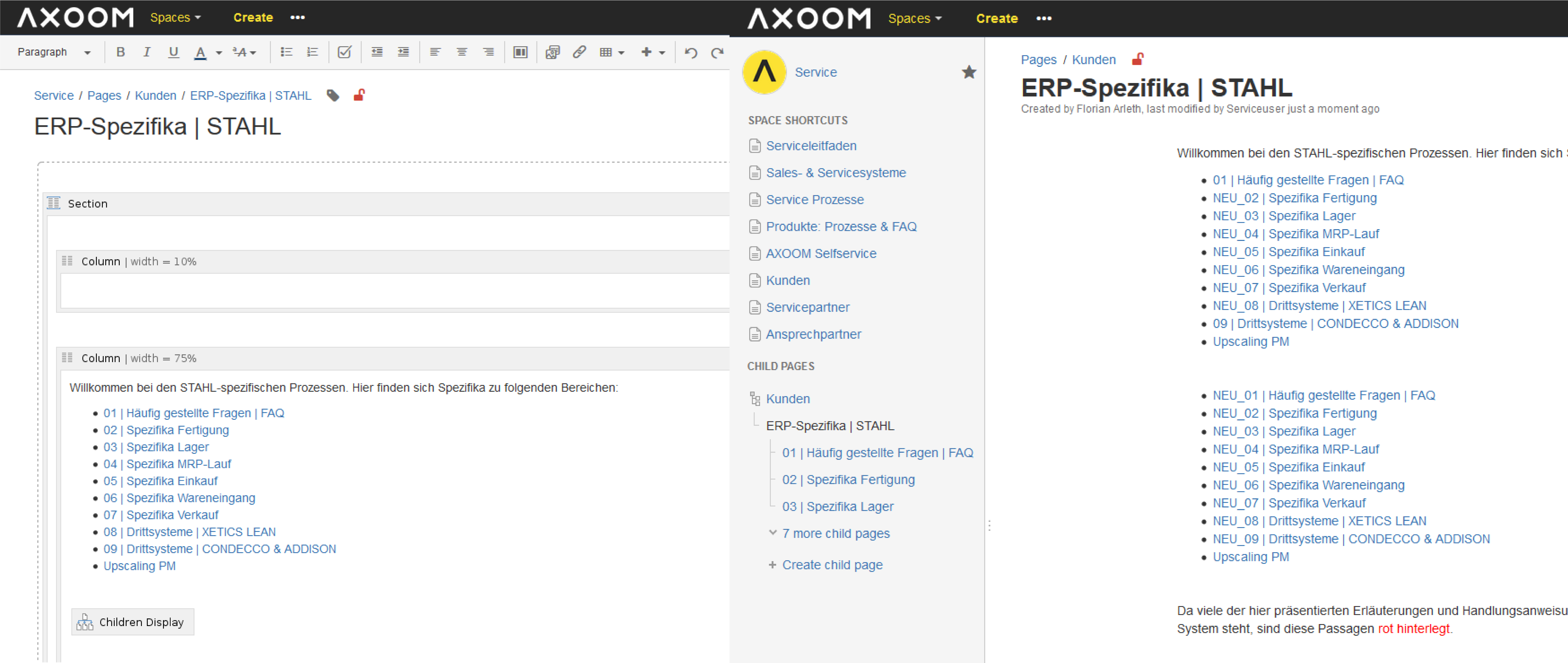The width and height of the screenshot is (1568, 663).
Task: Click Create in left editor header
Action: coord(253,18)
